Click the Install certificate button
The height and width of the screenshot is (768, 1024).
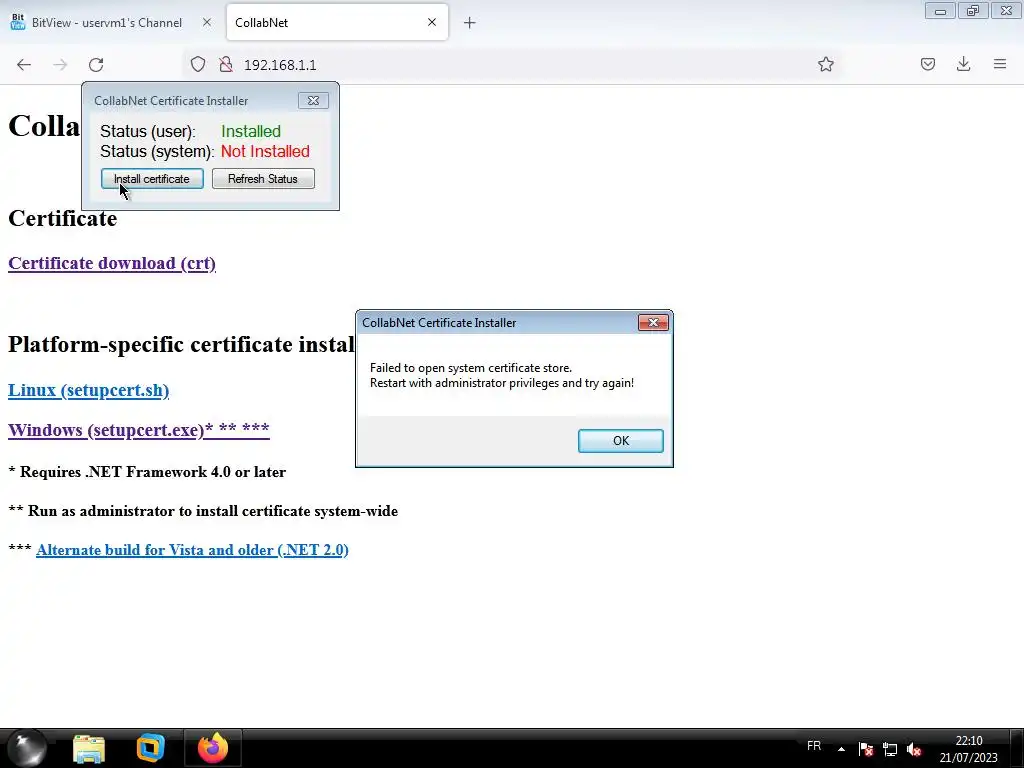(x=152, y=179)
